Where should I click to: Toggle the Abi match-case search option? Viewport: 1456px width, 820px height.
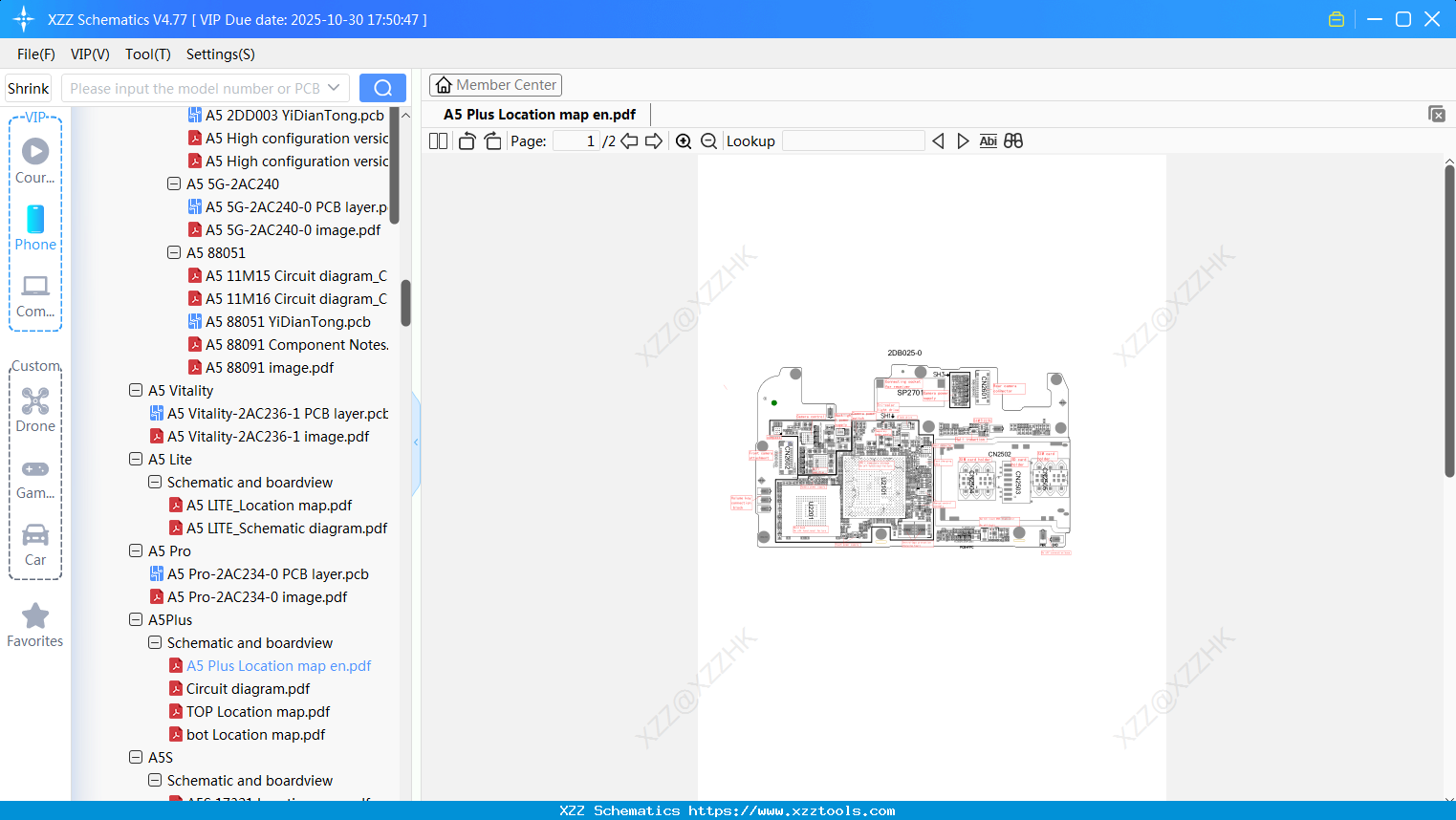tap(989, 141)
